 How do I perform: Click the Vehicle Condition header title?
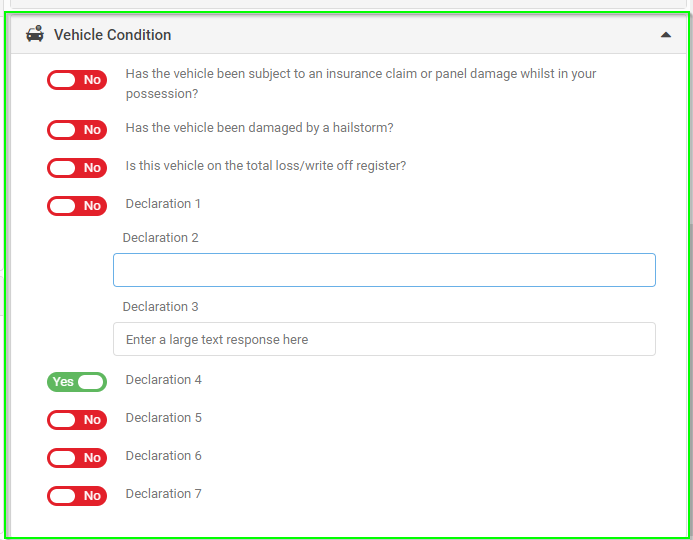tap(112, 35)
